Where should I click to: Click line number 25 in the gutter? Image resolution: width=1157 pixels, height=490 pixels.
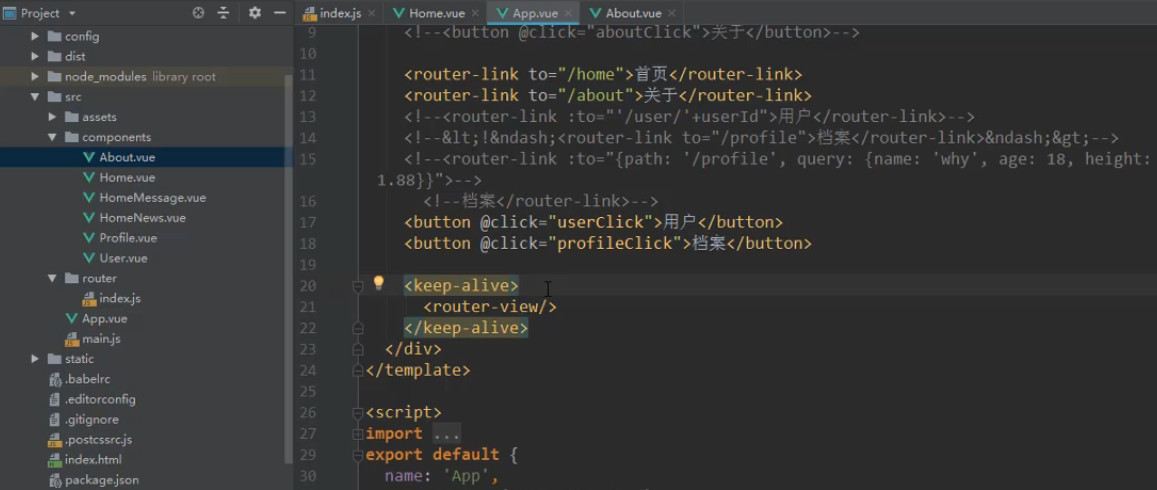(308, 391)
